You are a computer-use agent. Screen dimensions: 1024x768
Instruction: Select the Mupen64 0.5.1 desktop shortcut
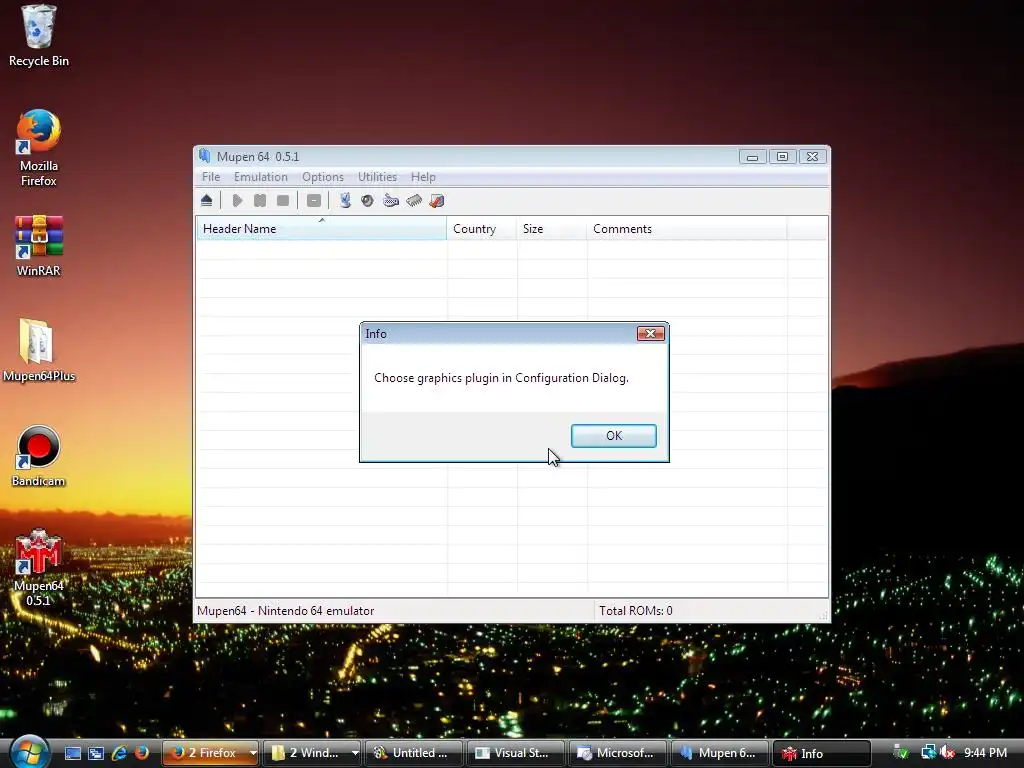click(x=39, y=568)
